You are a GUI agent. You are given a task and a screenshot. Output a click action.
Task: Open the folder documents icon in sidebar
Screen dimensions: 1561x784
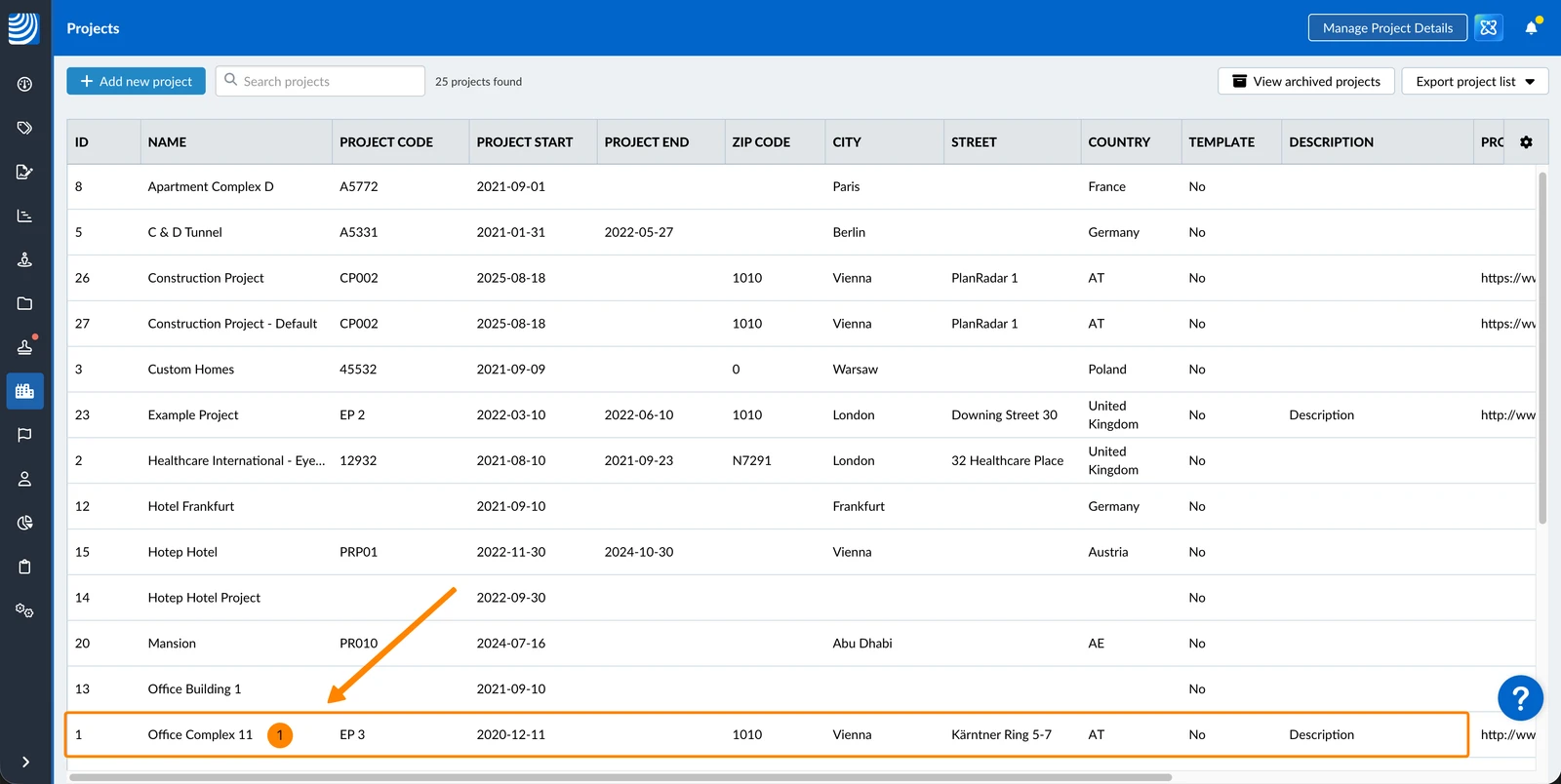coord(24,303)
